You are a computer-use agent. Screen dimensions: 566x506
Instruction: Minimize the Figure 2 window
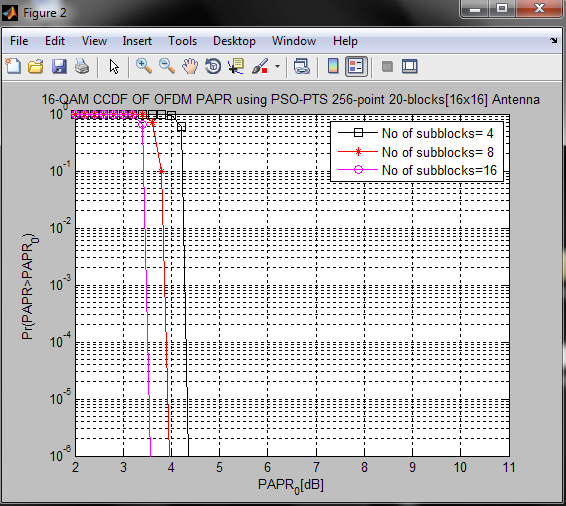475,9
